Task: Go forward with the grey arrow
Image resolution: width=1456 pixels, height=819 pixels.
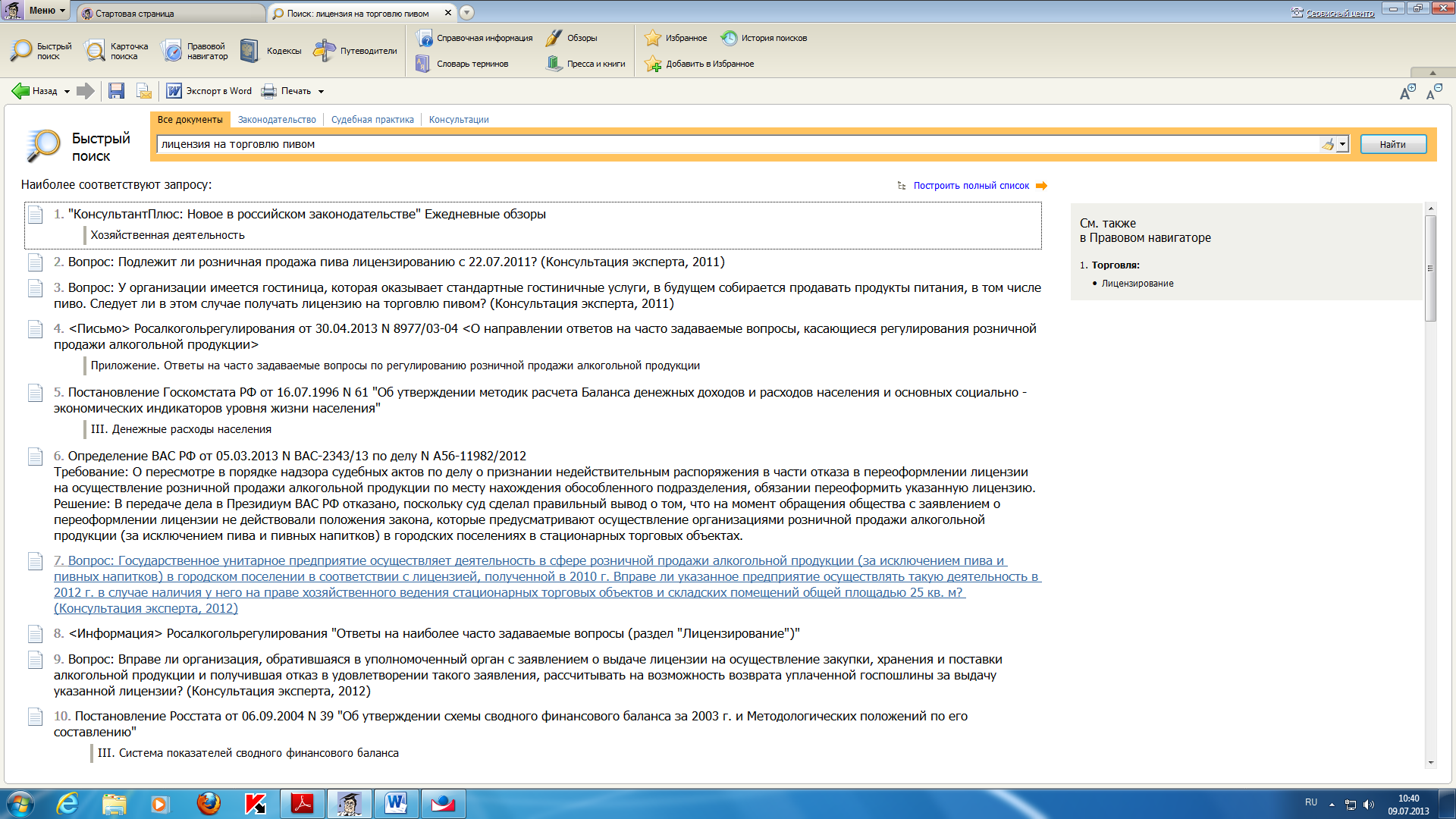Action: click(x=86, y=91)
